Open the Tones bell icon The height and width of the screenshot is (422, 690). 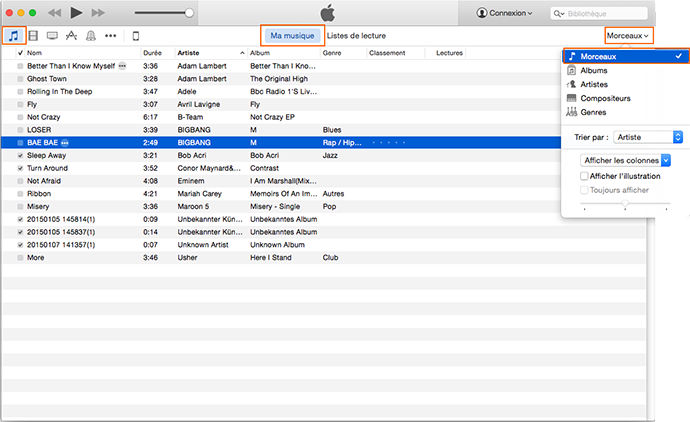pos(91,36)
